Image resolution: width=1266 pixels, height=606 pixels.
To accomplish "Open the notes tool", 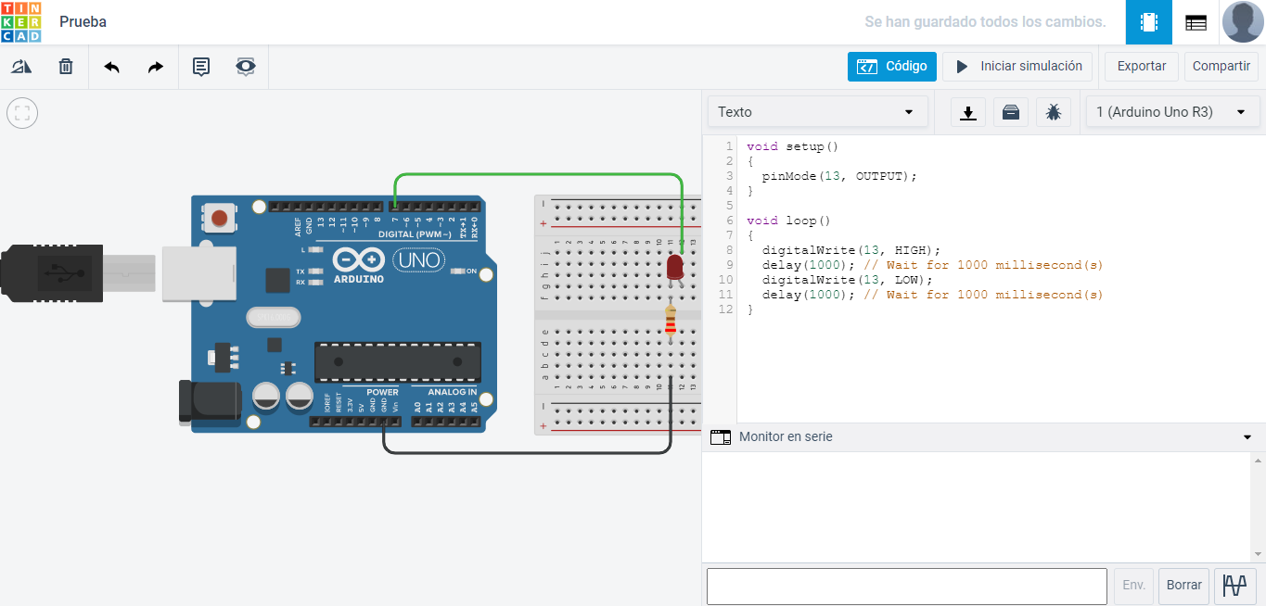I will pyautogui.click(x=201, y=67).
